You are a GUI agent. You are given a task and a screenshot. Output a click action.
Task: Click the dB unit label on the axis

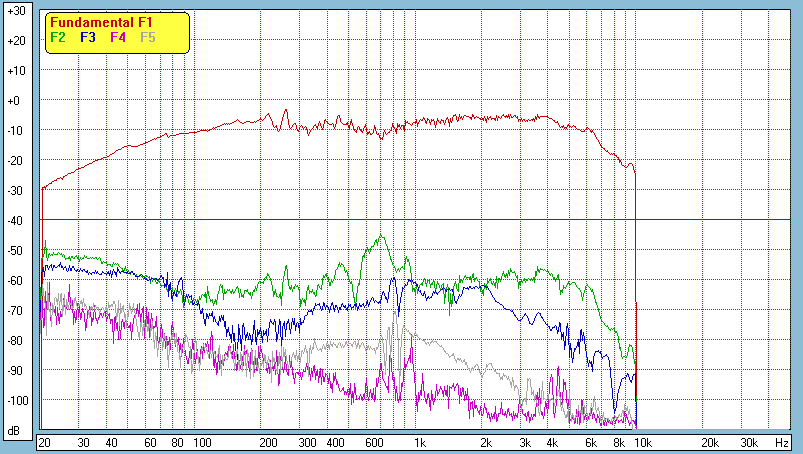[15, 432]
